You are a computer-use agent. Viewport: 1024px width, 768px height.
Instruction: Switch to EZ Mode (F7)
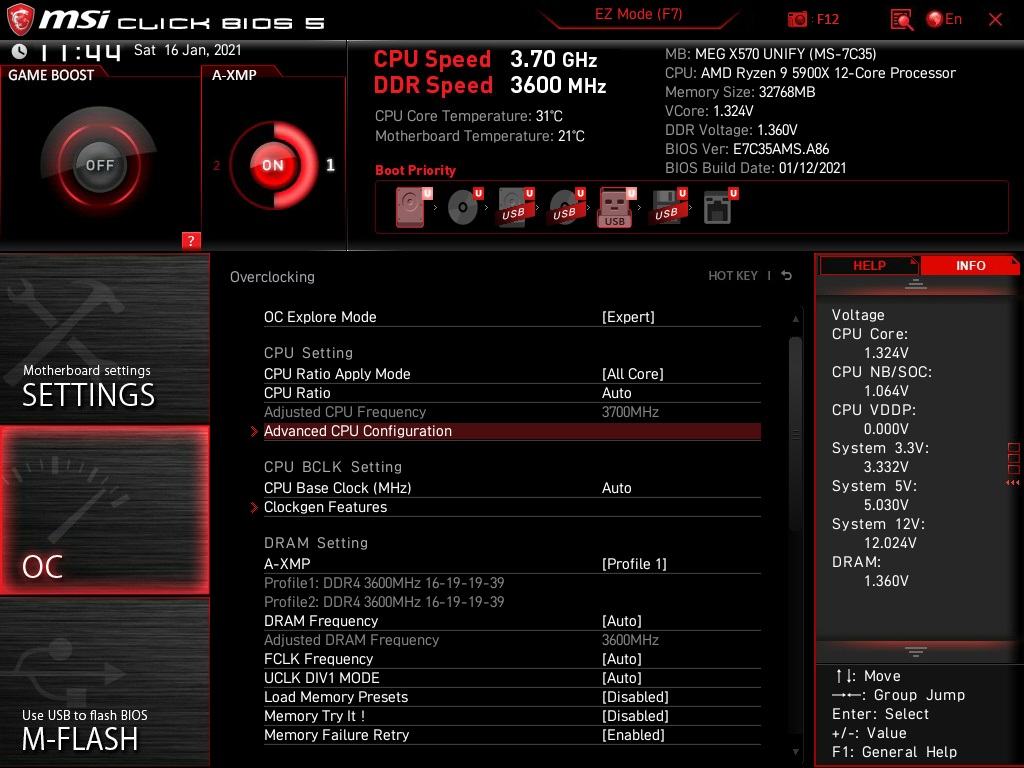click(639, 14)
